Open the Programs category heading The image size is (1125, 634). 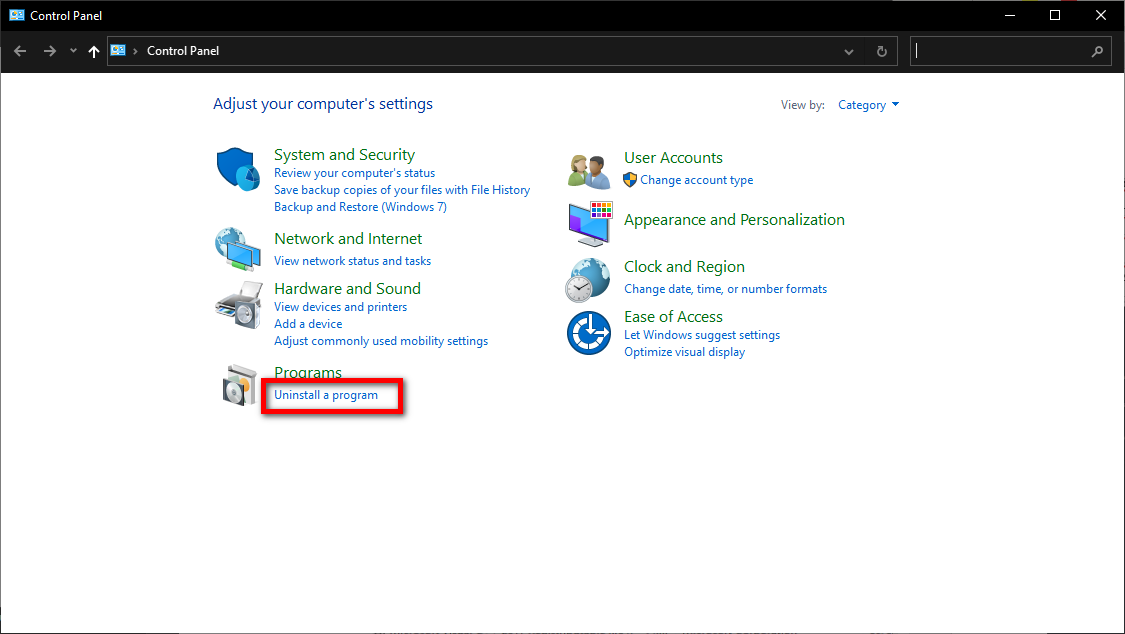[308, 372]
